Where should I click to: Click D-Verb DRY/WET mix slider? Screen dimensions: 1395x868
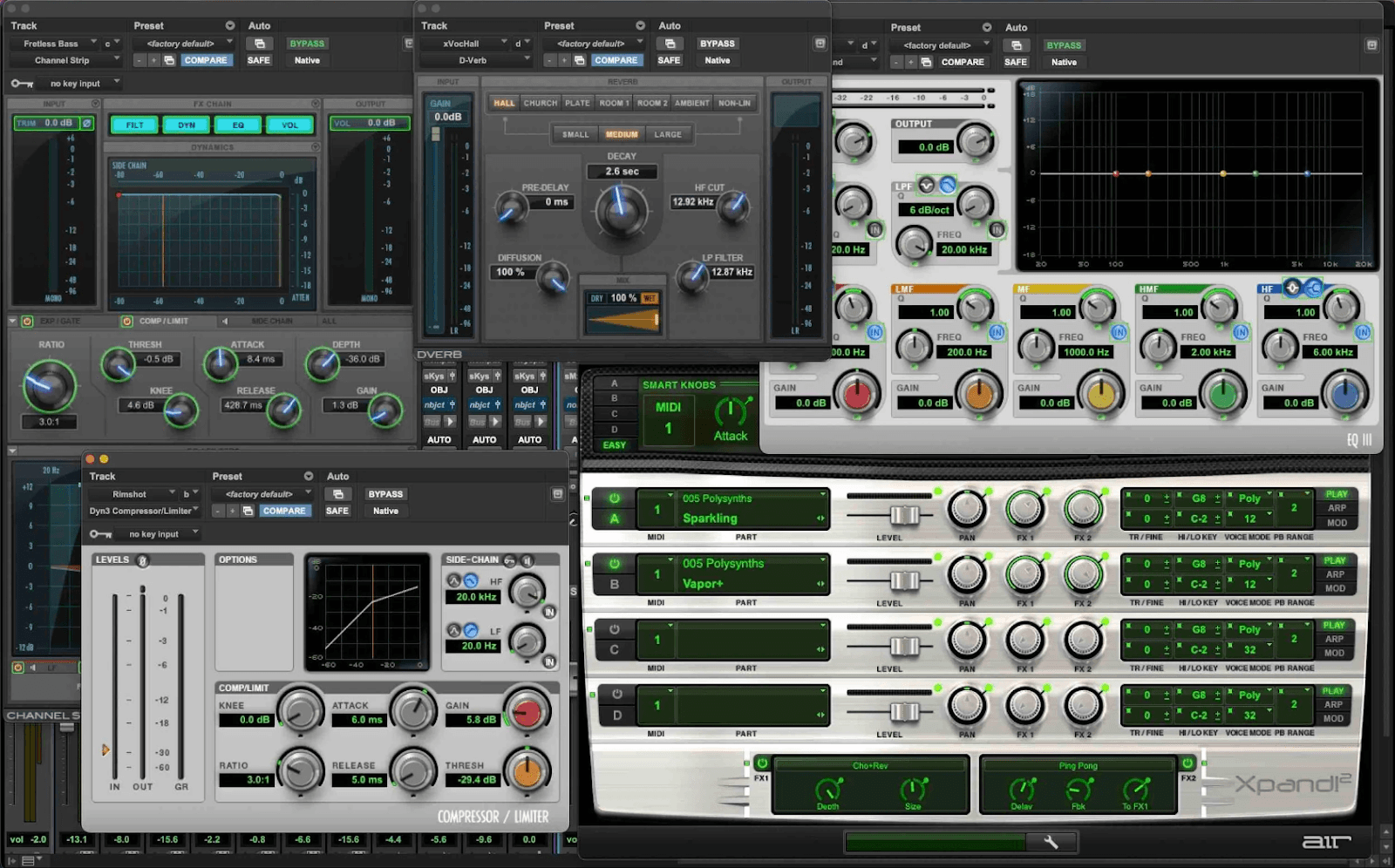pyautogui.click(x=623, y=320)
